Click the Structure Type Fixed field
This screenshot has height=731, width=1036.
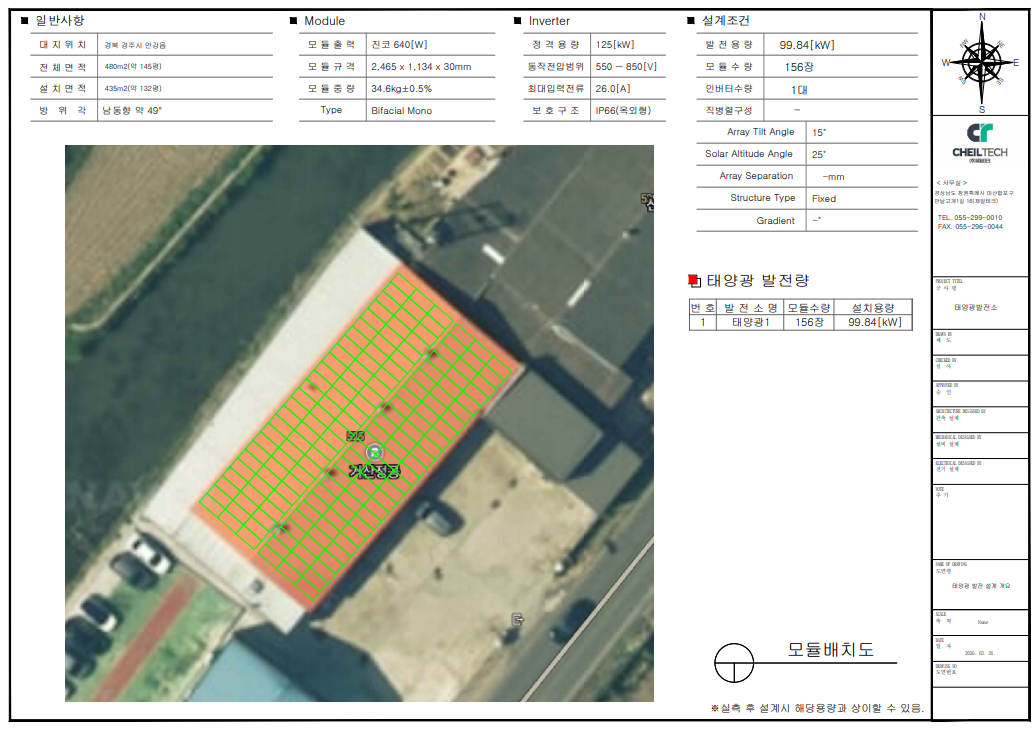824,198
